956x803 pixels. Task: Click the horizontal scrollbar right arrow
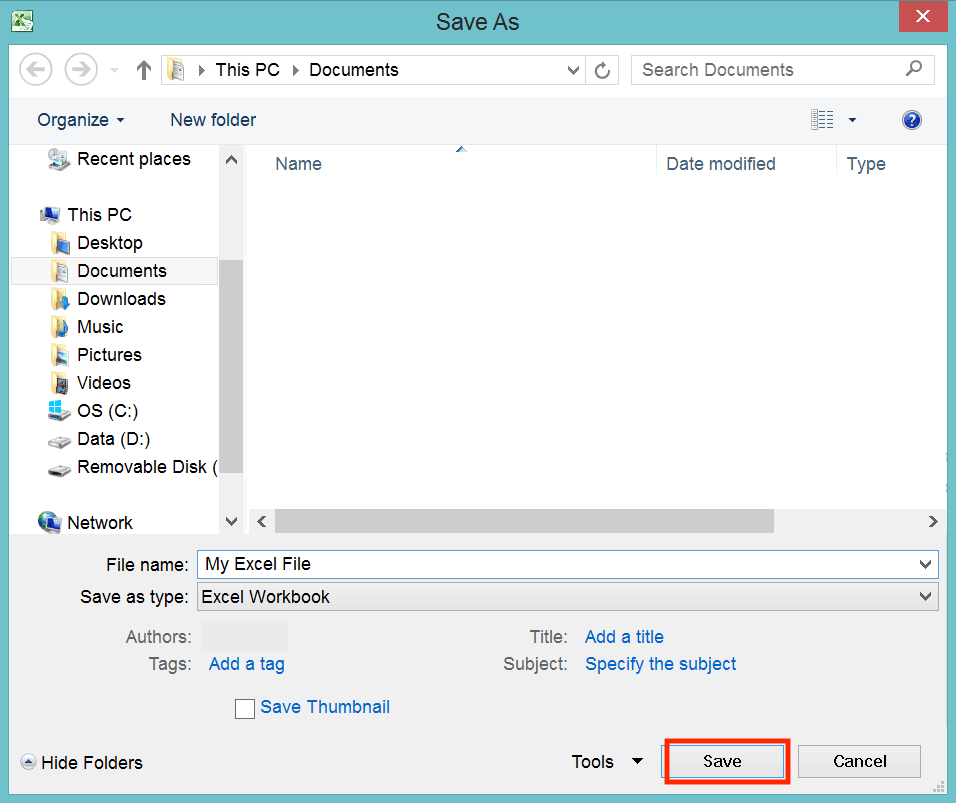[x=933, y=521]
